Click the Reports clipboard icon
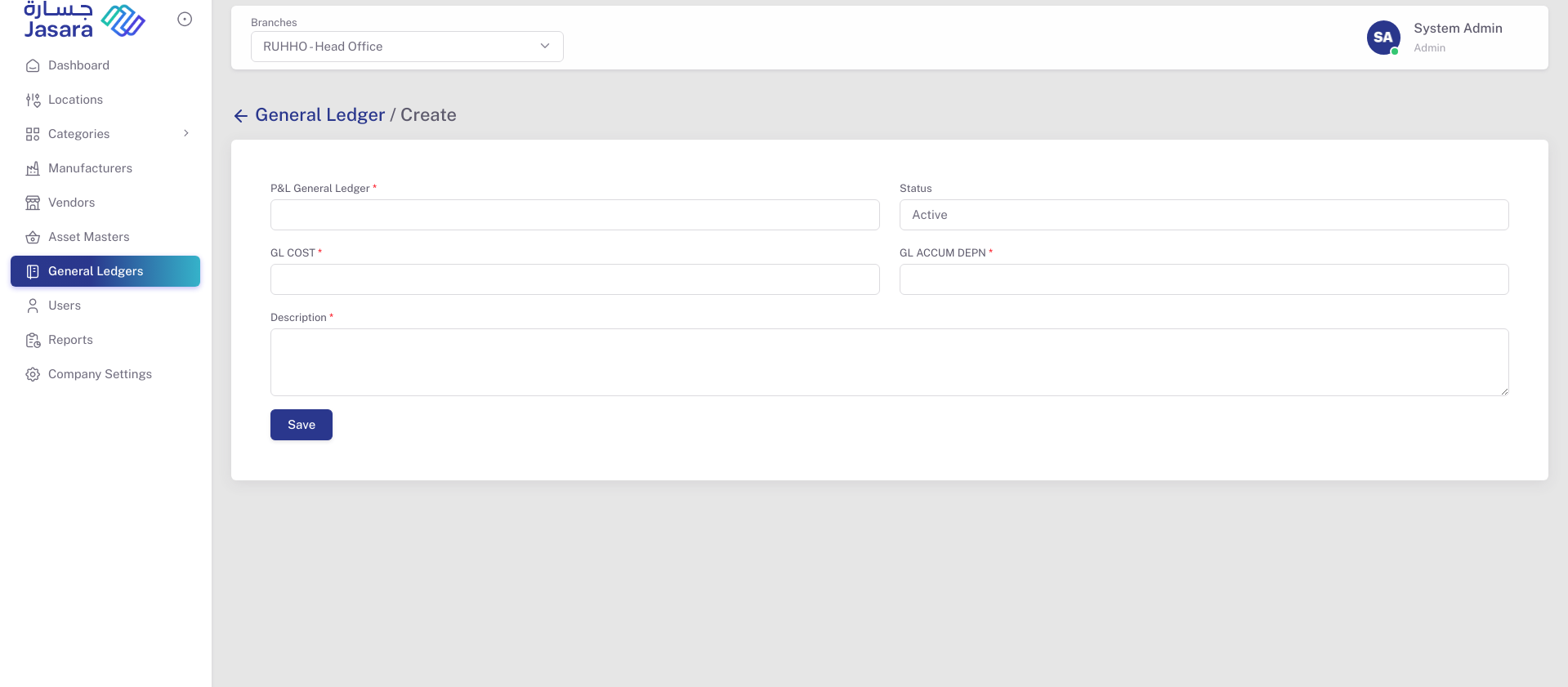The image size is (1568, 687). pos(33,340)
